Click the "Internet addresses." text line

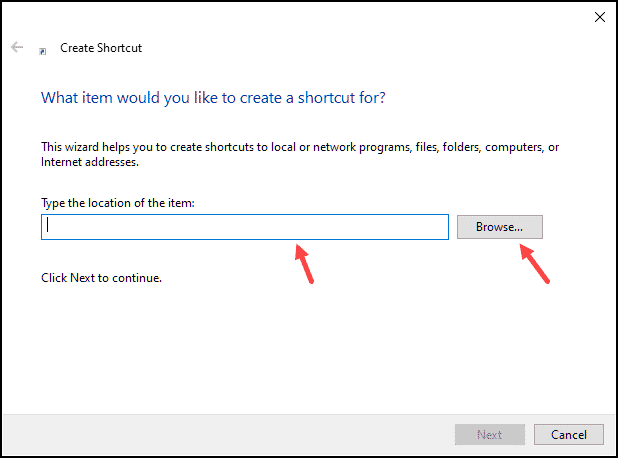pos(90,162)
